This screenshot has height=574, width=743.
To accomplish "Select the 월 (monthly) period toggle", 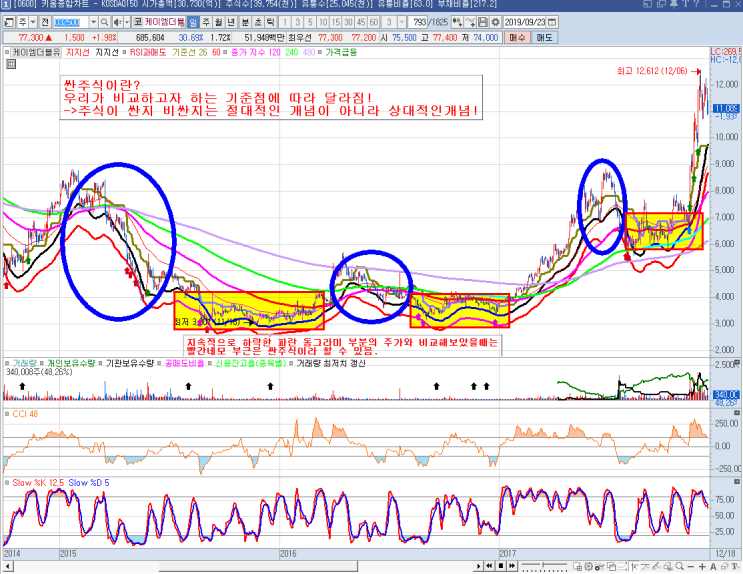I will tap(218, 22).
